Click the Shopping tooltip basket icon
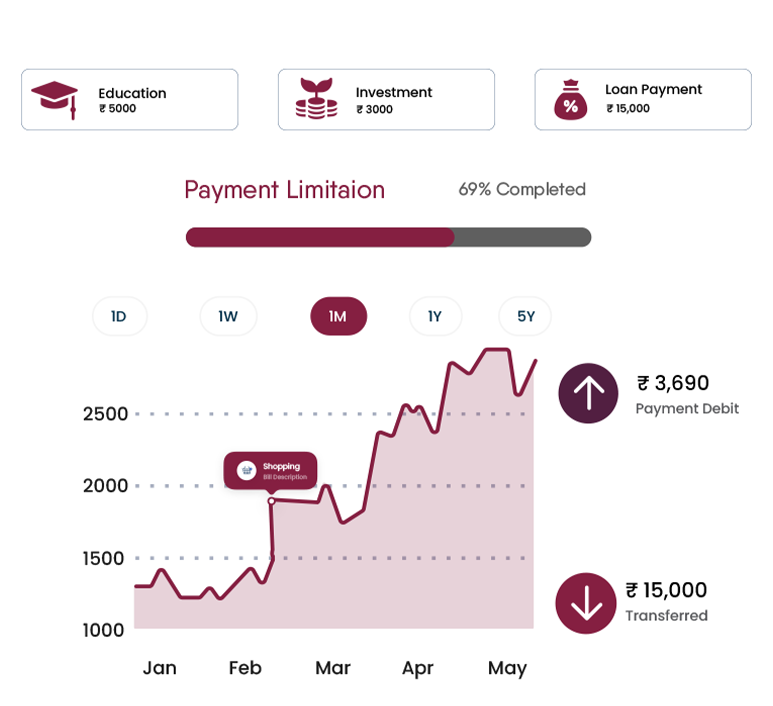Image resolution: width=773 pixels, height=706 pixels. click(x=246, y=470)
